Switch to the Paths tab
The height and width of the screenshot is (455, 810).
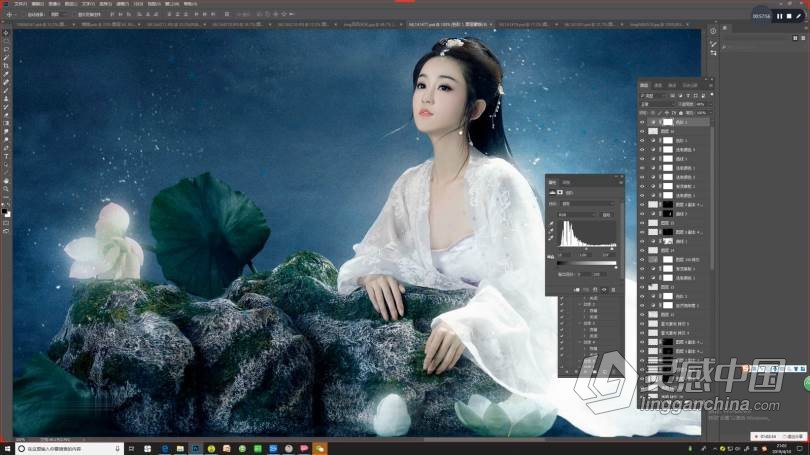(672, 85)
